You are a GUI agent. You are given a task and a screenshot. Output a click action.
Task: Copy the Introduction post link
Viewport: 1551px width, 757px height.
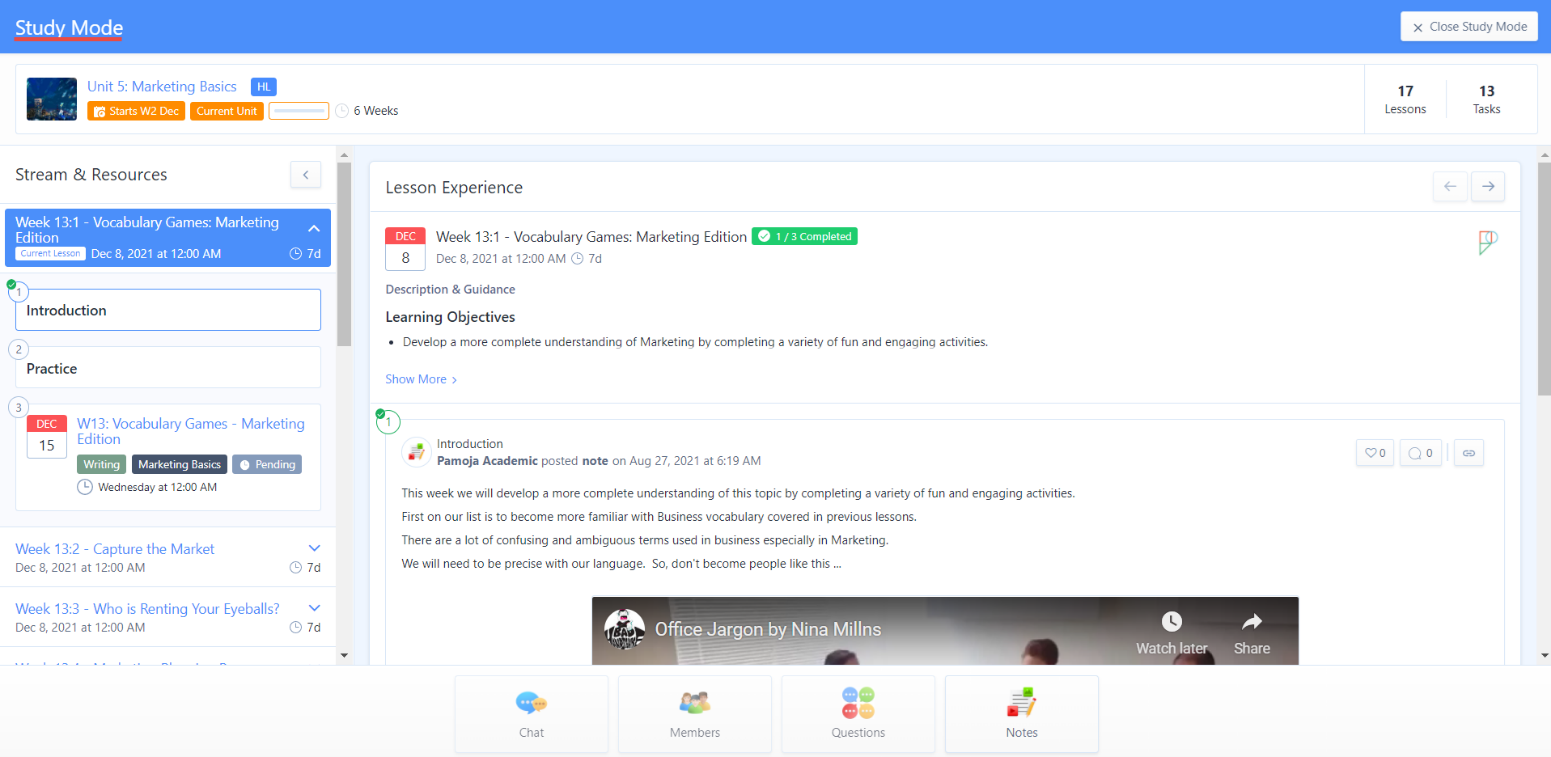tap(1469, 453)
